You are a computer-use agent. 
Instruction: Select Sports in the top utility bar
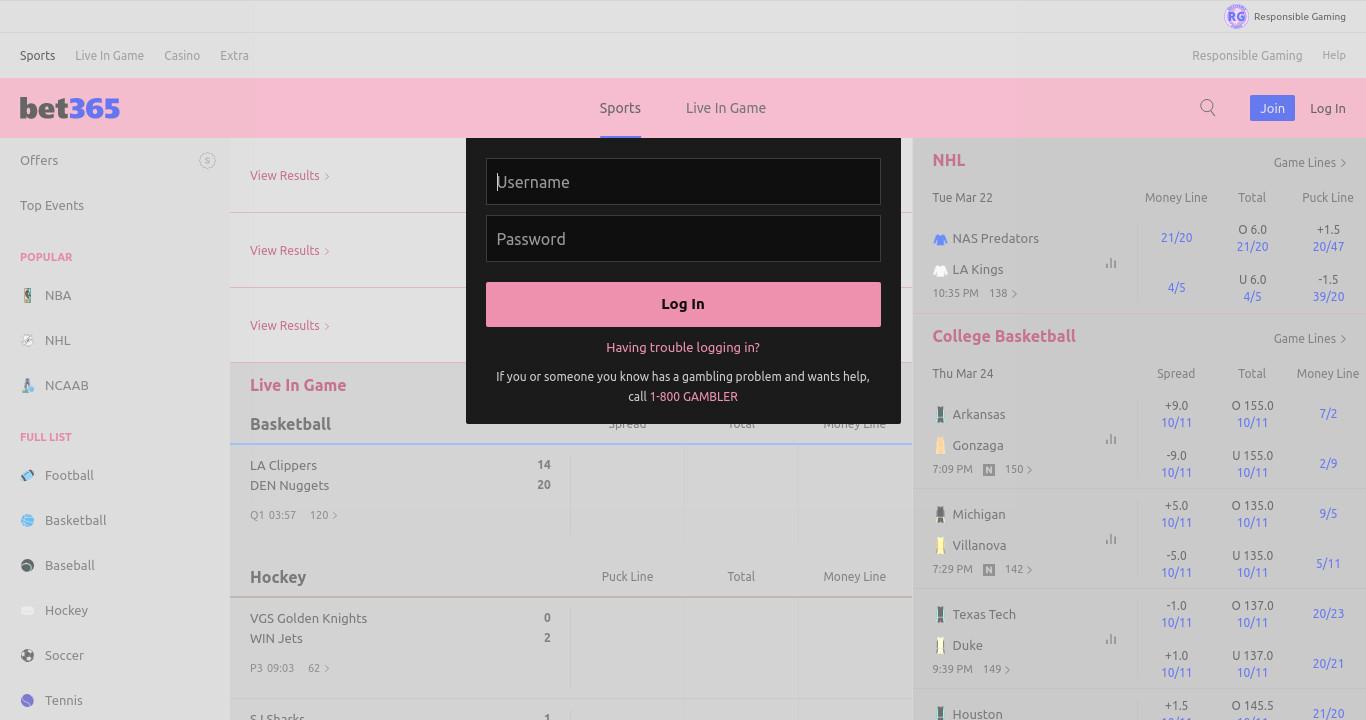38,55
